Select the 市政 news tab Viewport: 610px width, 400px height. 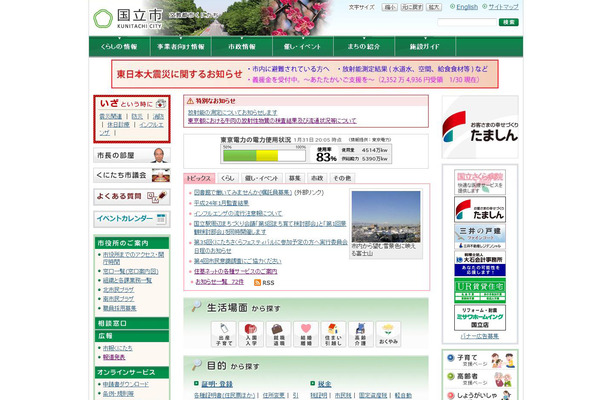317,178
